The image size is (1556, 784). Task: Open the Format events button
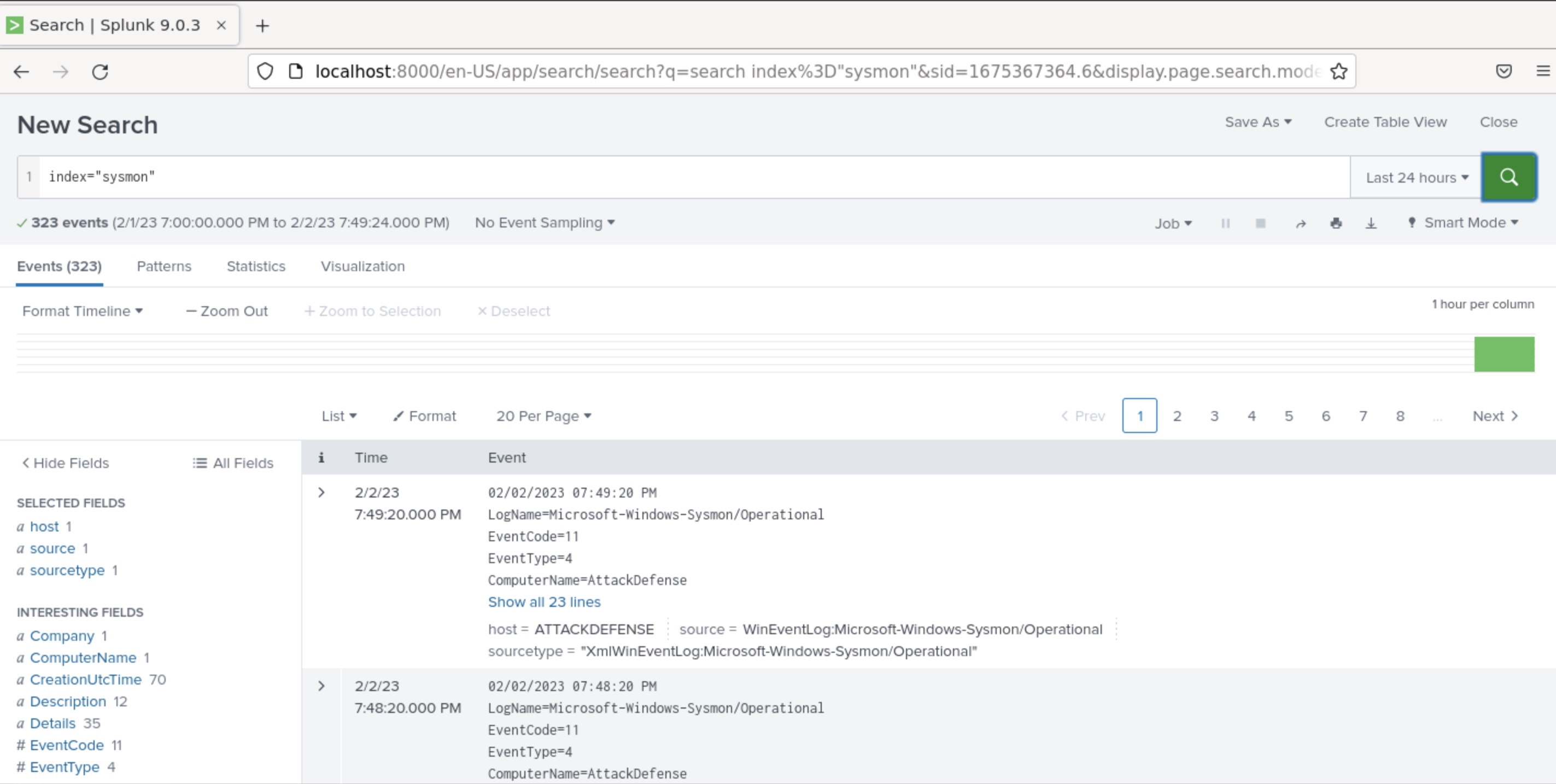click(x=425, y=416)
